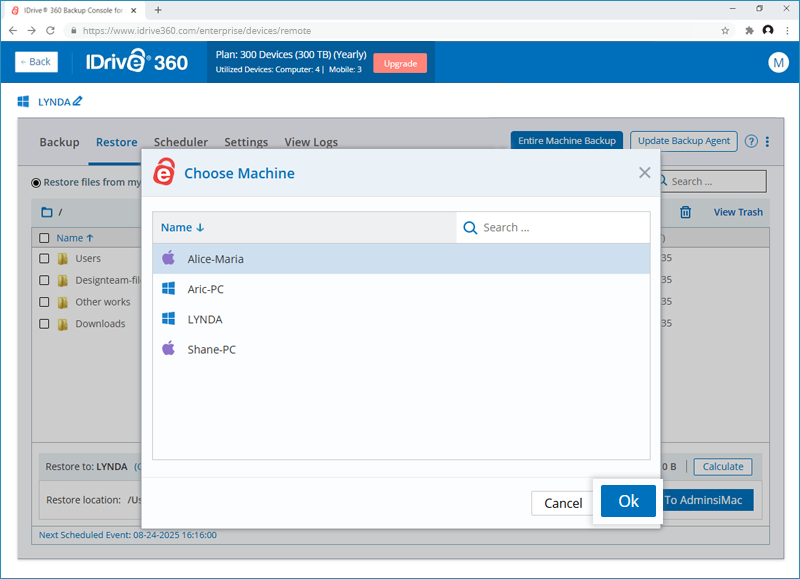Switch to the Scheduler tab

tap(180, 142)
